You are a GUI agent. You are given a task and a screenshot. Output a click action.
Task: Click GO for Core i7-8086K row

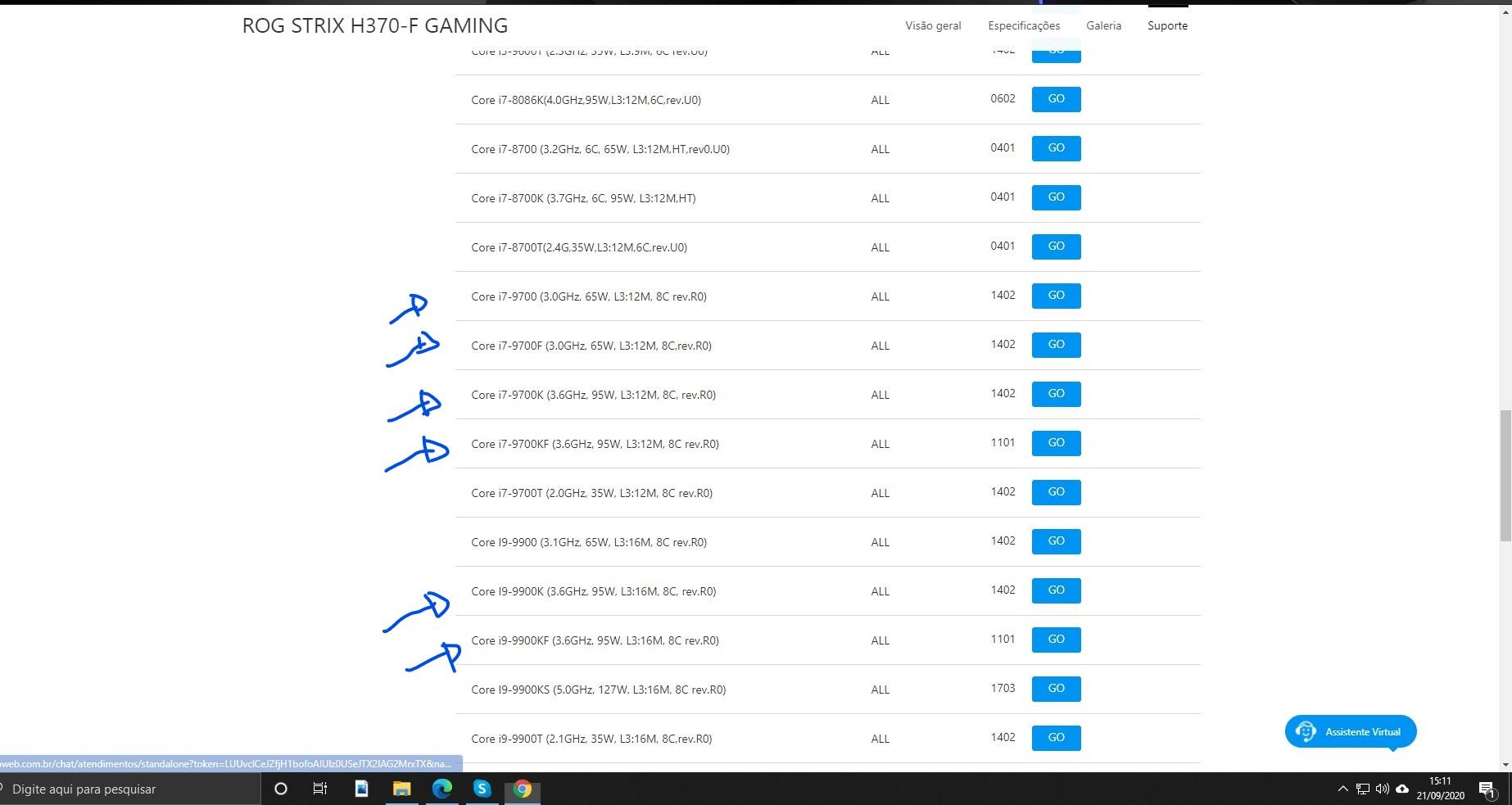pos(1056,99)
